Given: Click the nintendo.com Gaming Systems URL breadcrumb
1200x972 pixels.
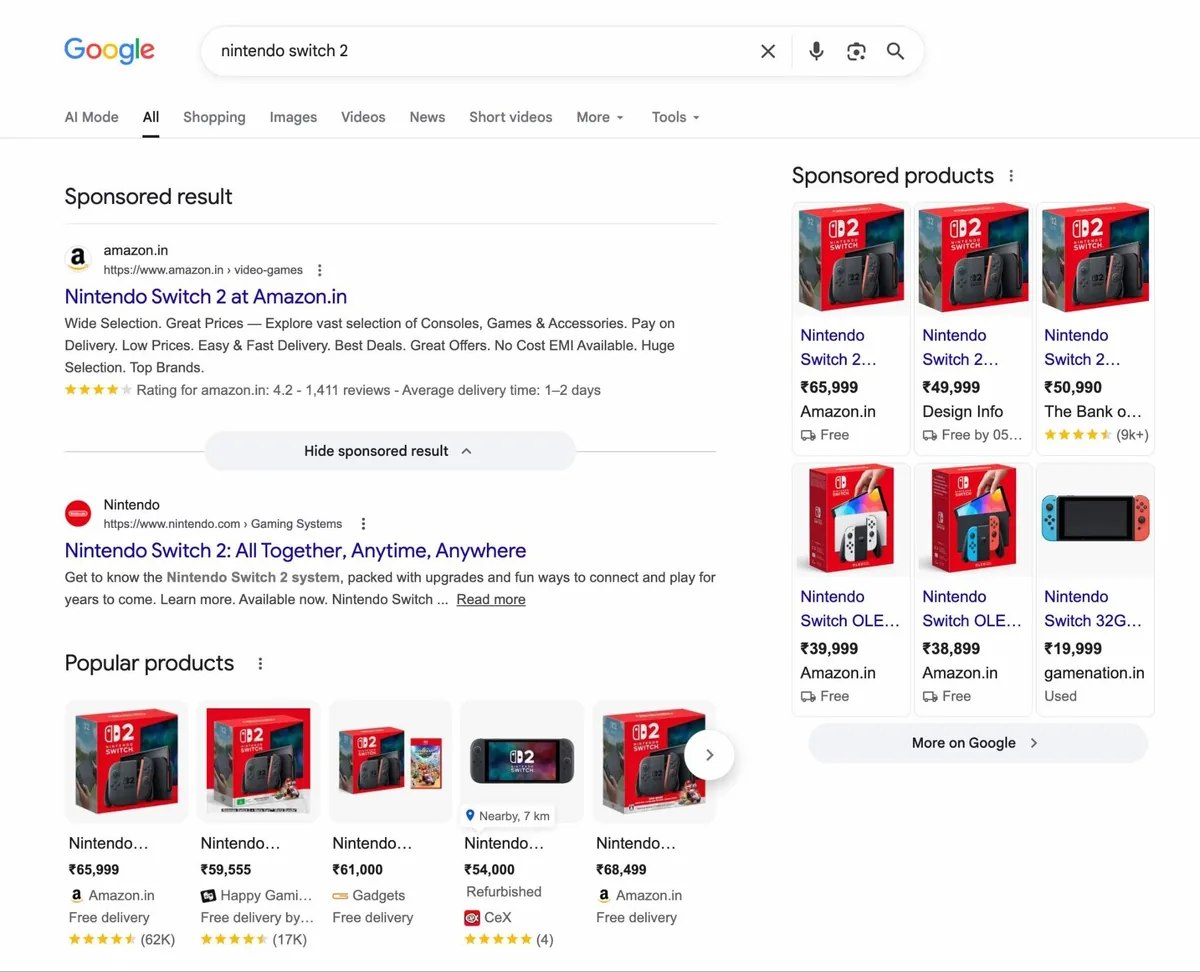Looking at the screenshot, I should pyautogui.click(x=223, y=524).
